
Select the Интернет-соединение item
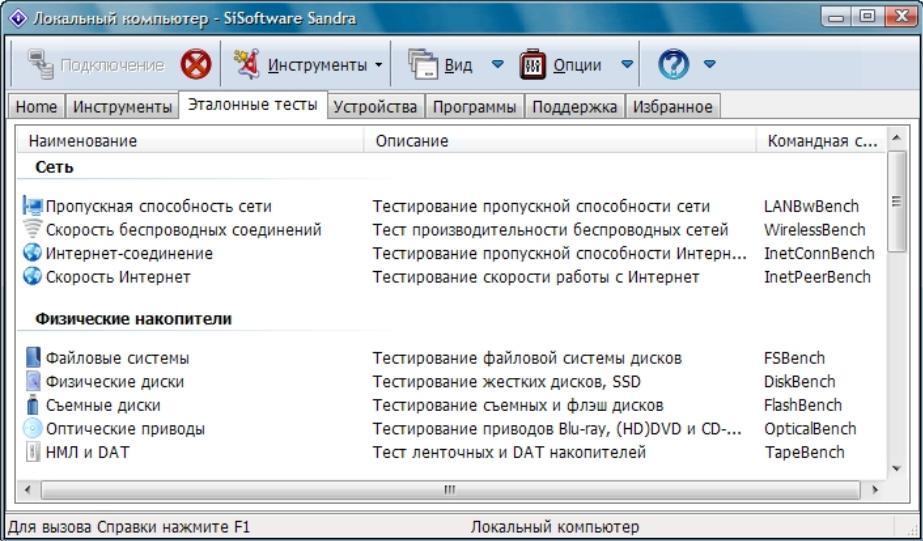pyautogui.click(x=129, y=253)
